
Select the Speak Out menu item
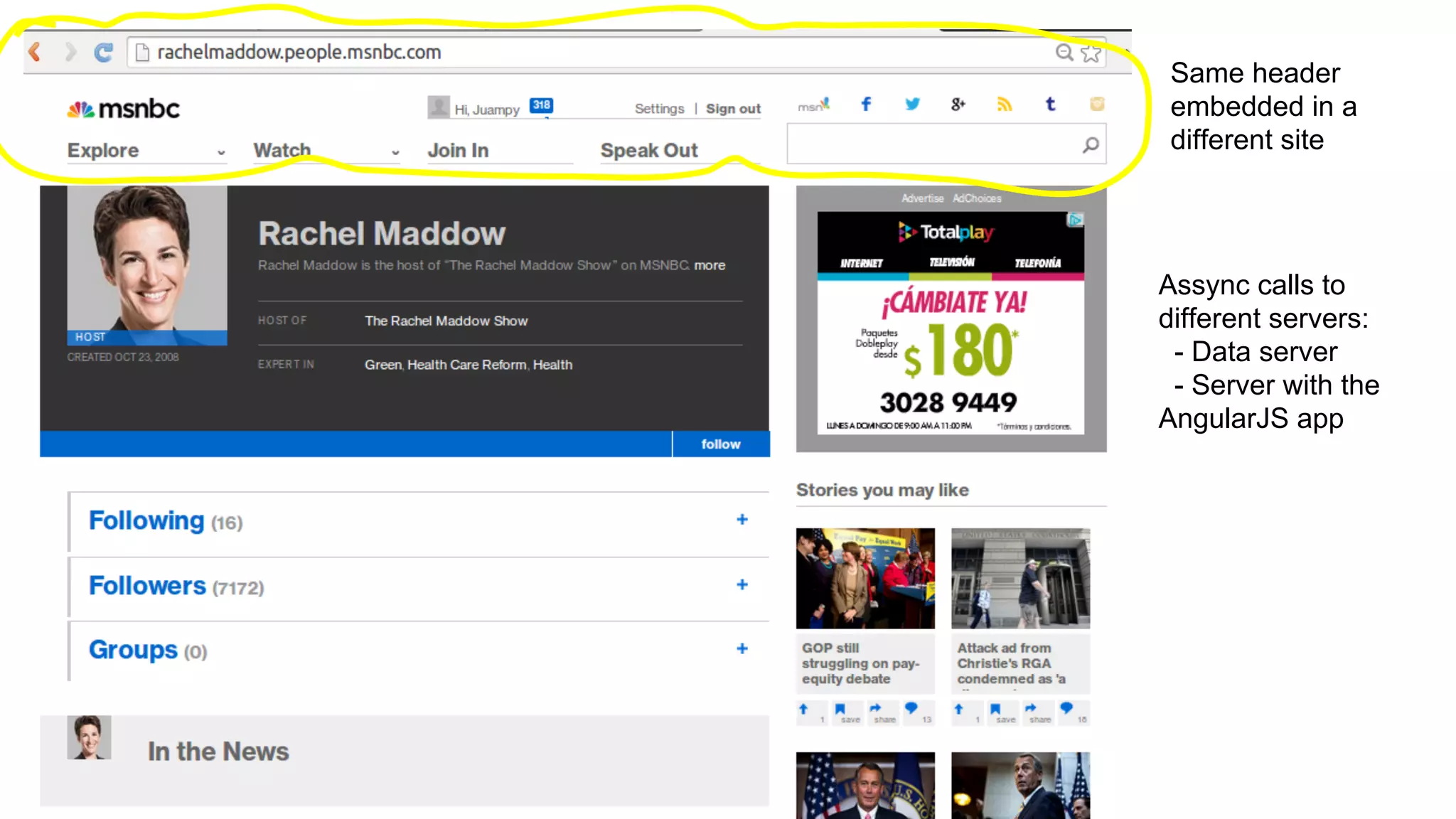pos(649,151)
